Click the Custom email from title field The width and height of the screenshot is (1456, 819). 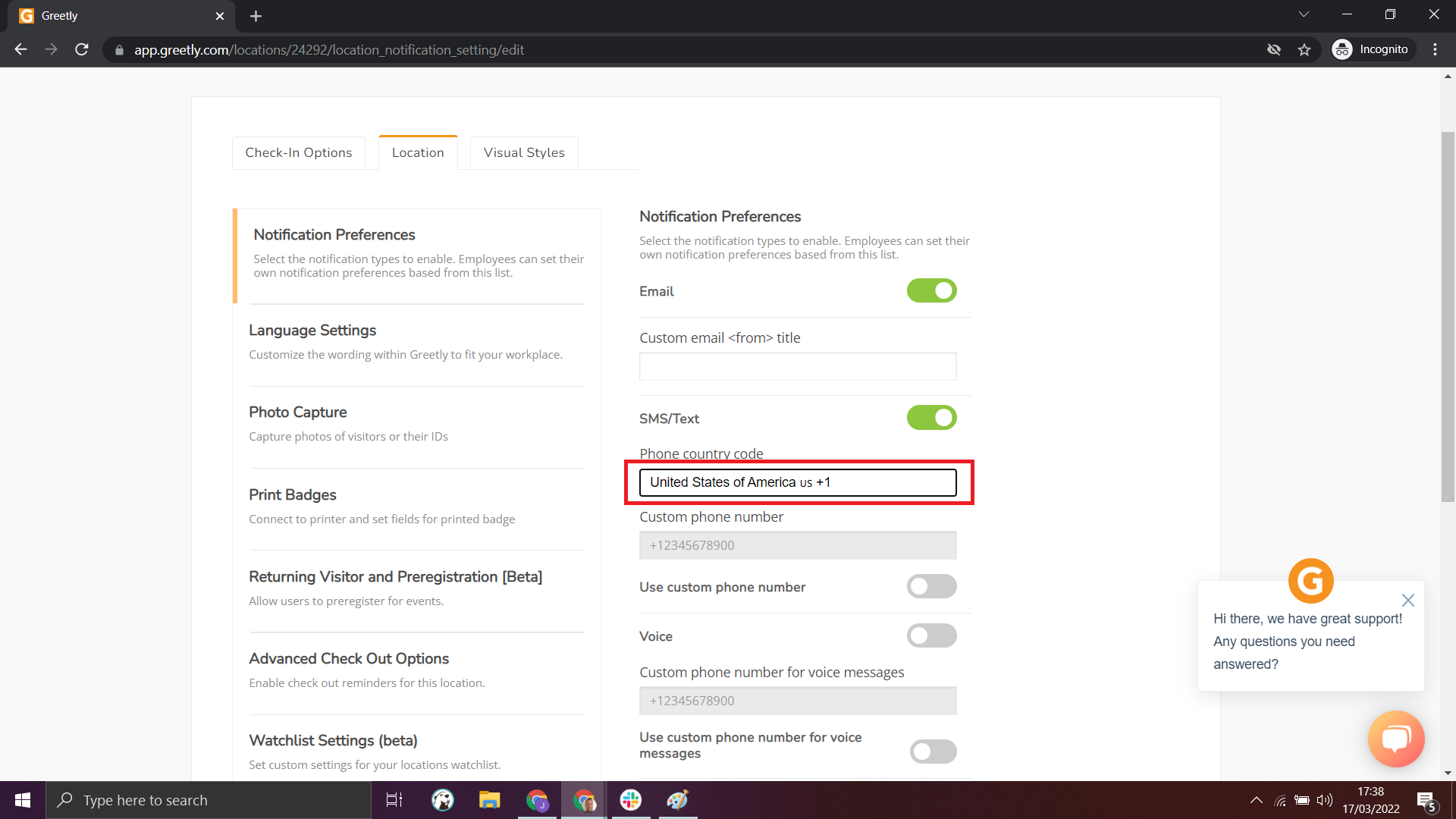coord(798,366)
